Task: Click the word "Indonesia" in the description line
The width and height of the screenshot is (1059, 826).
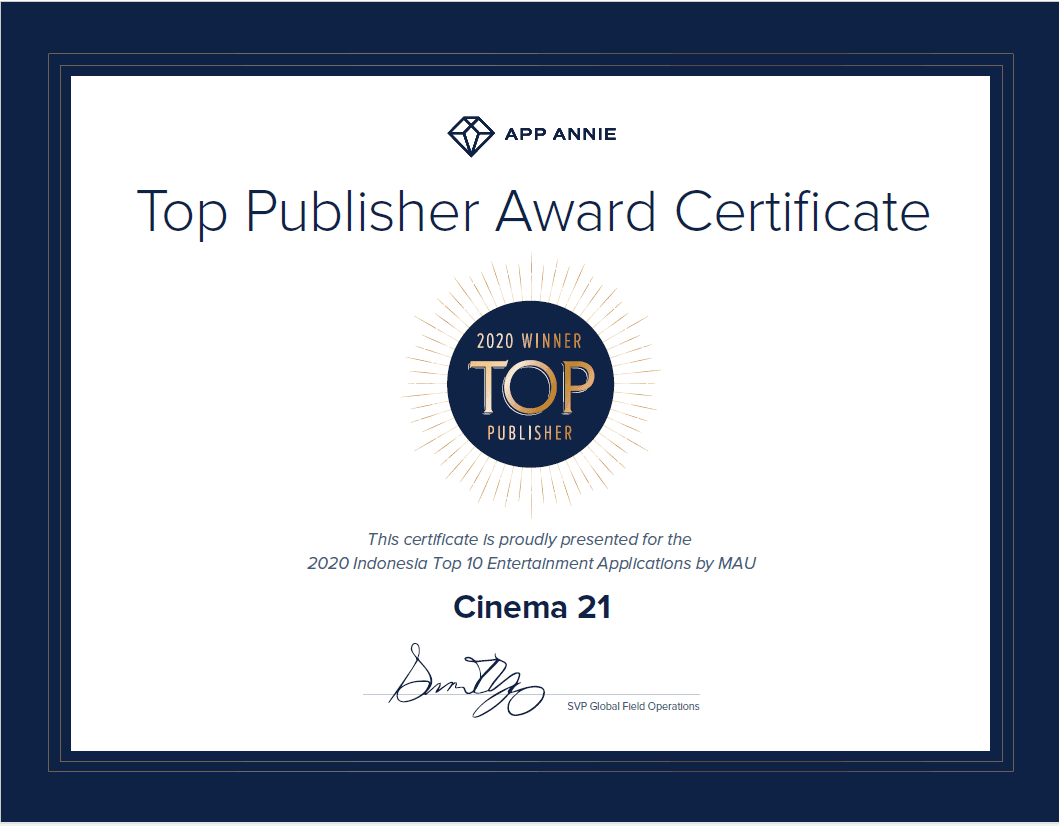Action: pyautogui.click(x=384, y=563)
